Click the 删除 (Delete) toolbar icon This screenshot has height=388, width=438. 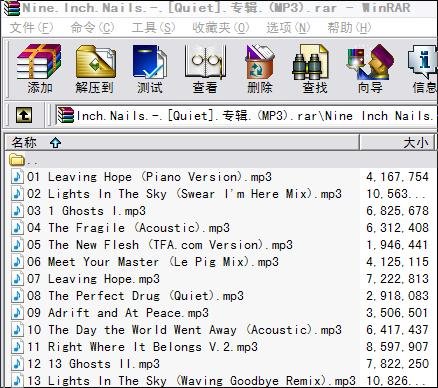tap(260, 69)
